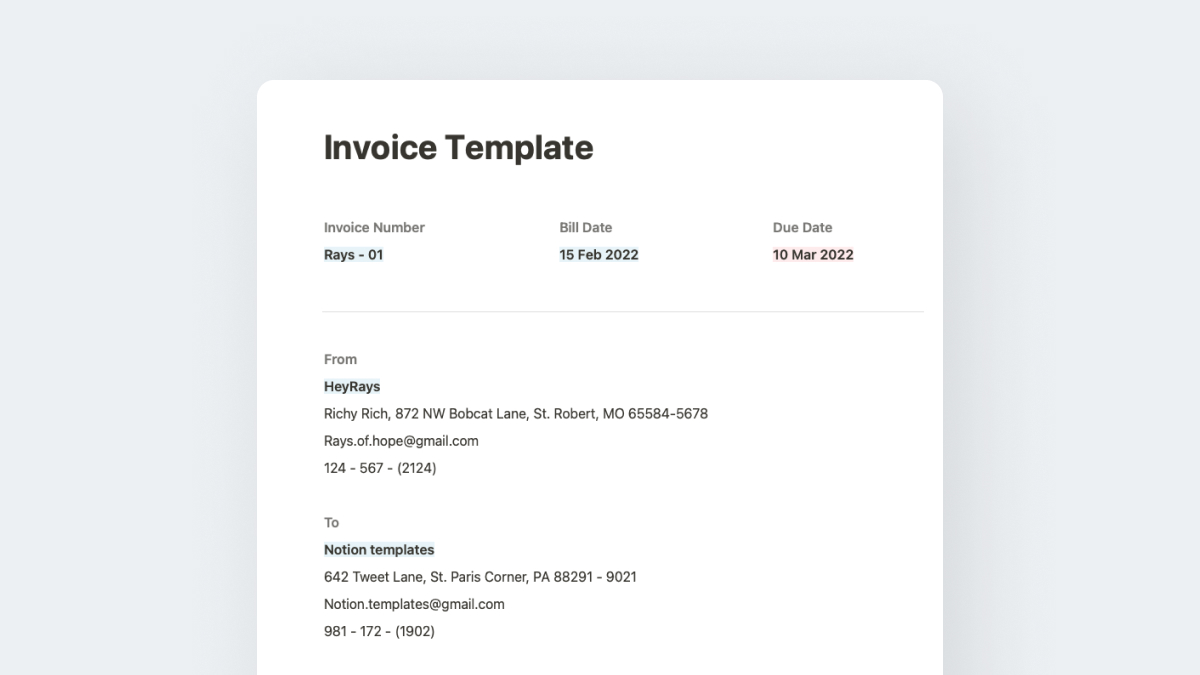Select the phone number '981 - 172 - (1902)'
The image size is (1200, 675).
[x=379, y=632]
